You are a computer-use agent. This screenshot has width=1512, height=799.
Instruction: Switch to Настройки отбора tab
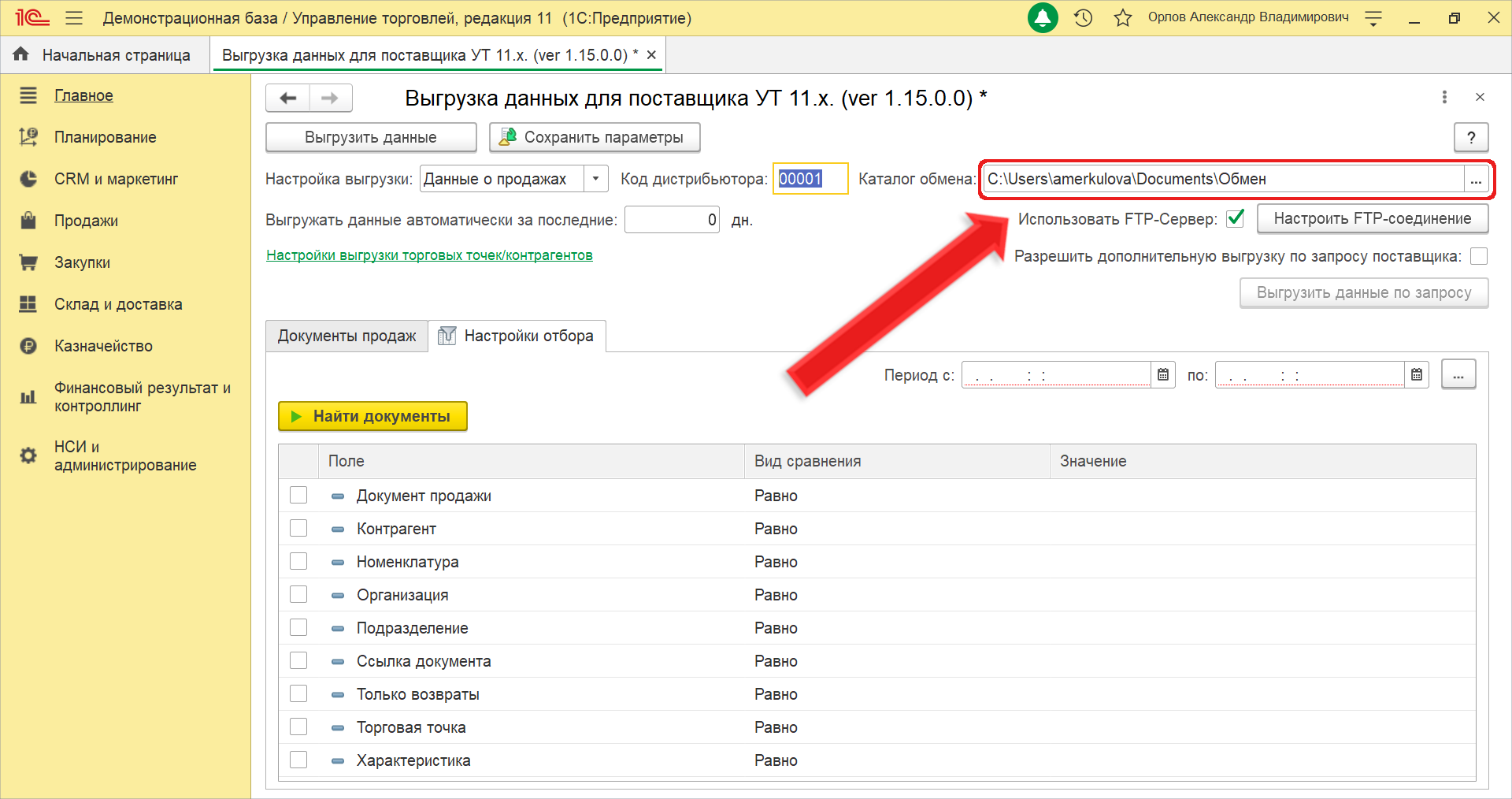[x=517, y=336]
